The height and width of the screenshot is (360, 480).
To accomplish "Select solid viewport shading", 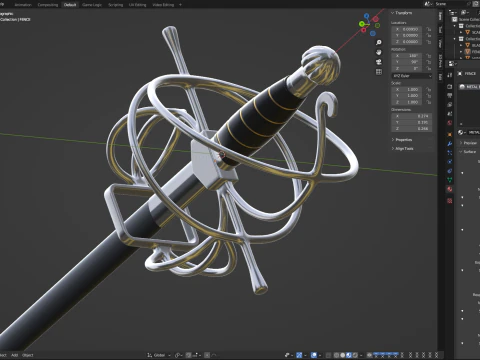I will coord(343,355).
